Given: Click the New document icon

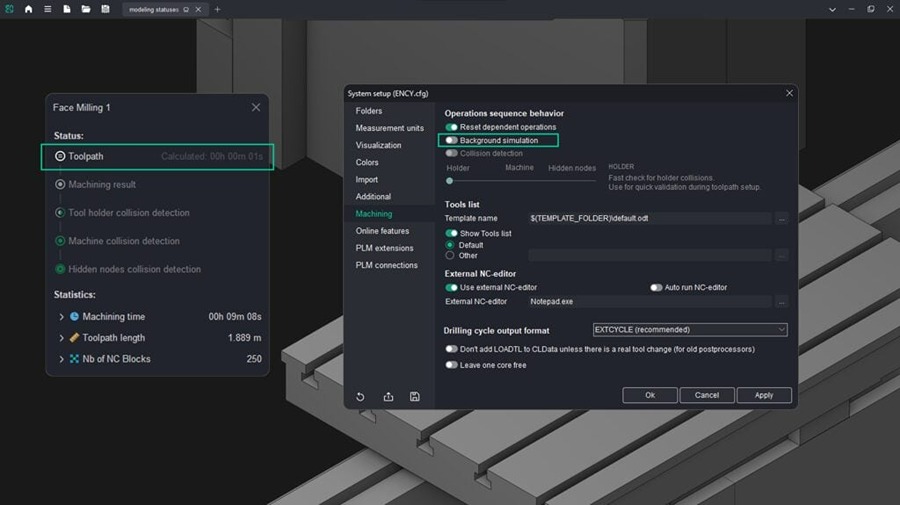Looking at the screenshot, I should click(67, 9).
